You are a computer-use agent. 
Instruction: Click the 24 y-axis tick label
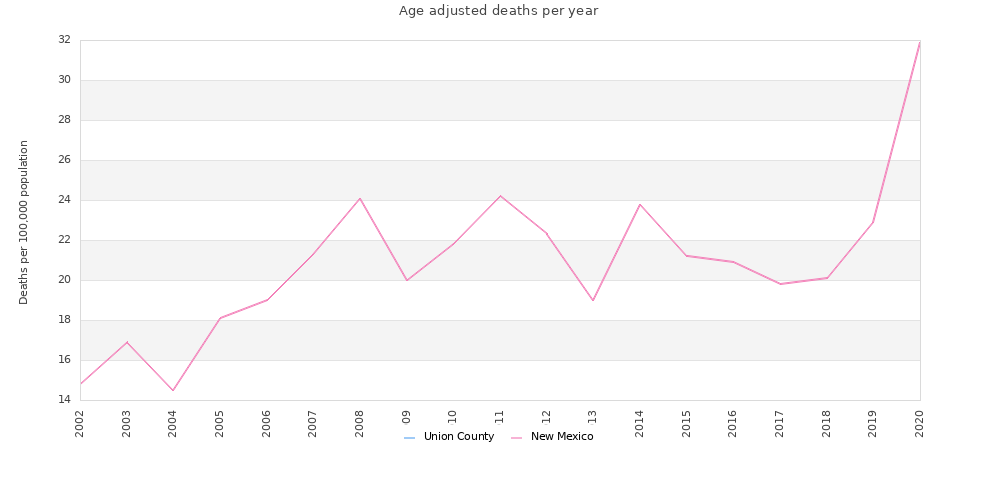pos(64,200)
